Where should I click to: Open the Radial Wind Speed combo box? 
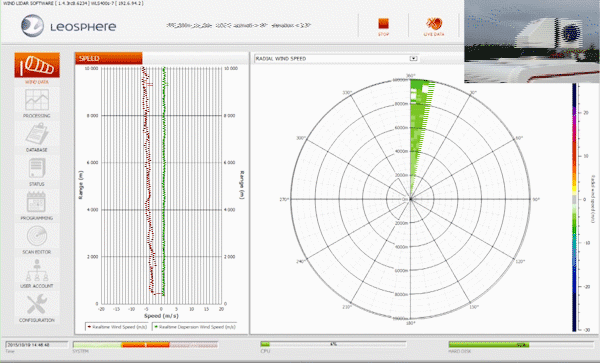(x=336, y=59)
